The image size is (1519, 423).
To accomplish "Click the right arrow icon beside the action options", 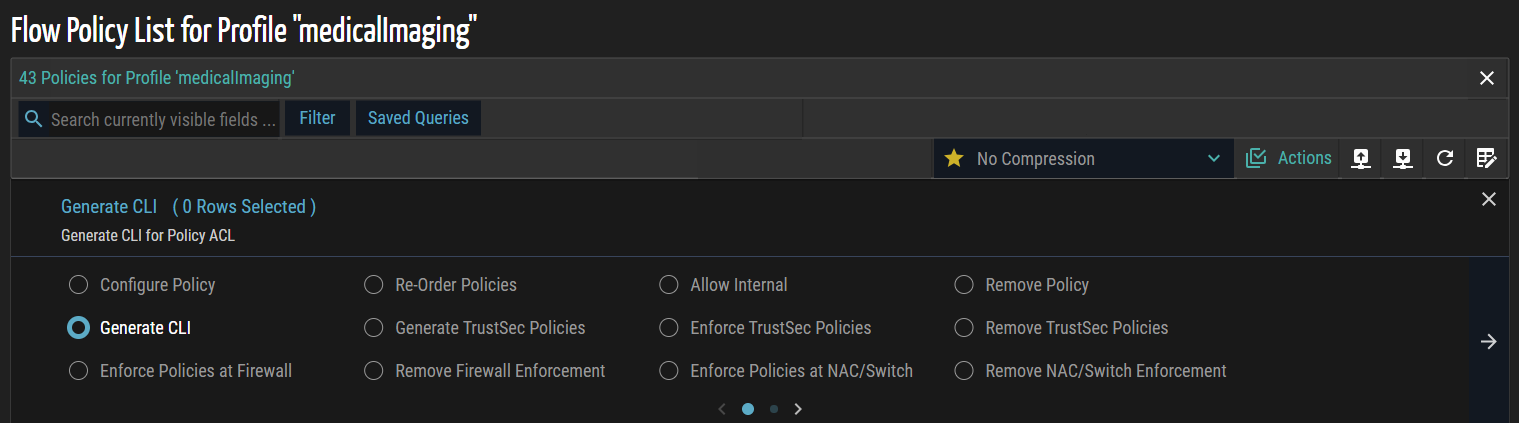I will [x=1488, y=342].
